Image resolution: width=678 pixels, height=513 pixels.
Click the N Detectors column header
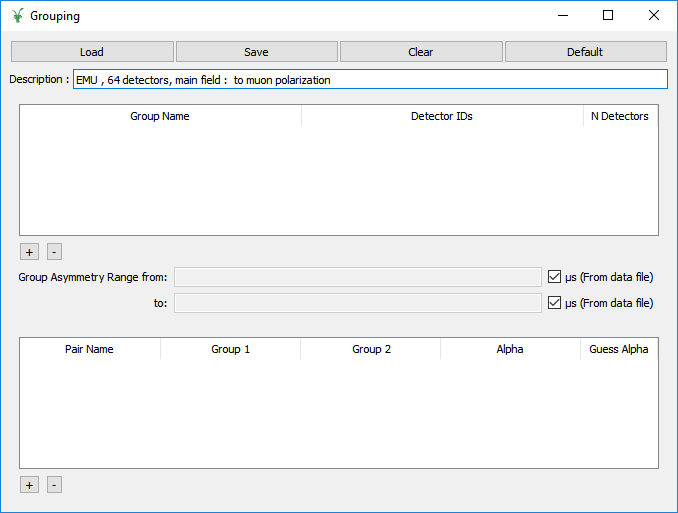[x=619, y=116]
